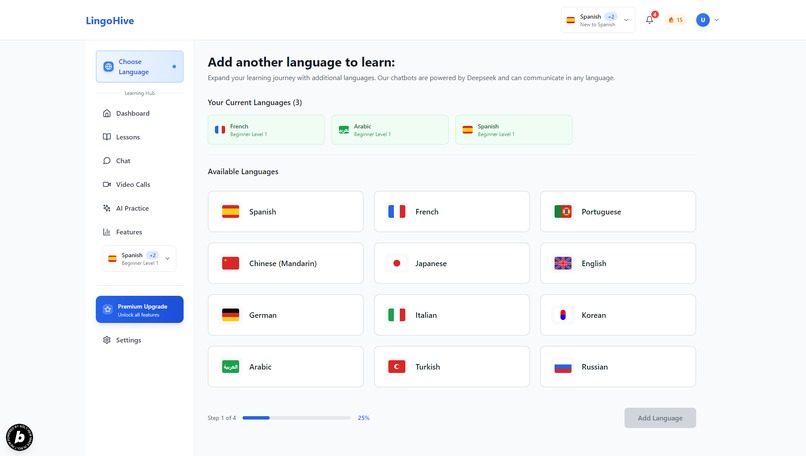Click the Step 1 of 4 progress bar
The height and width of the screenshot is (456, 806).
pyautogui.click(x=297, y=418)
